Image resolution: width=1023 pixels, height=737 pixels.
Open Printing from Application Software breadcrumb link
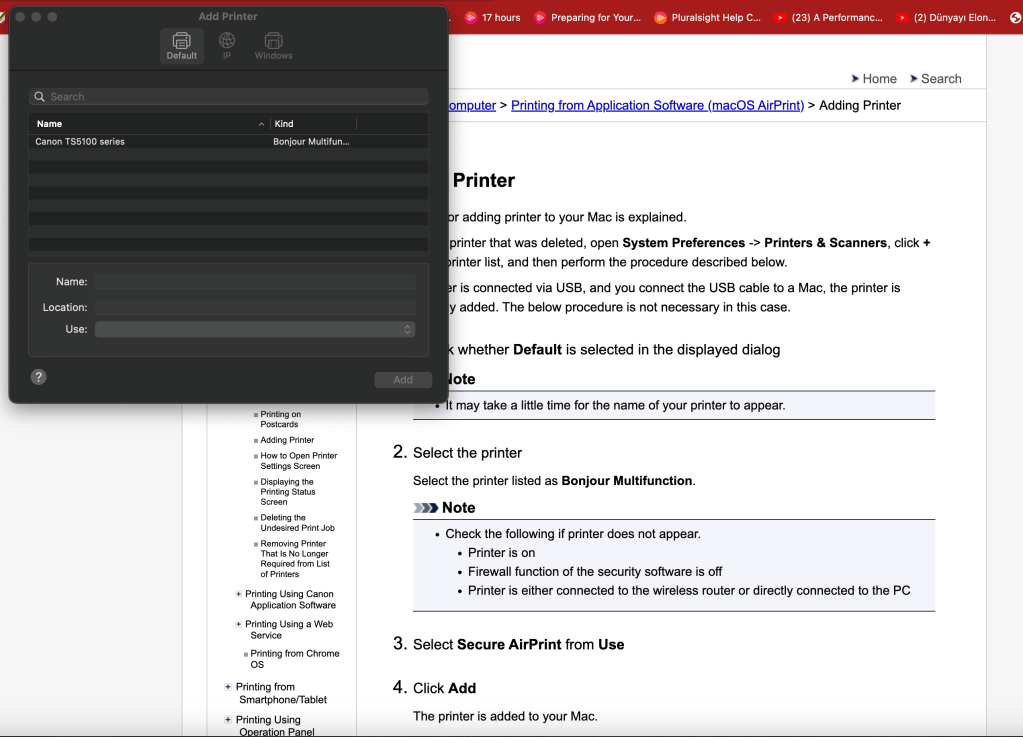657,106
